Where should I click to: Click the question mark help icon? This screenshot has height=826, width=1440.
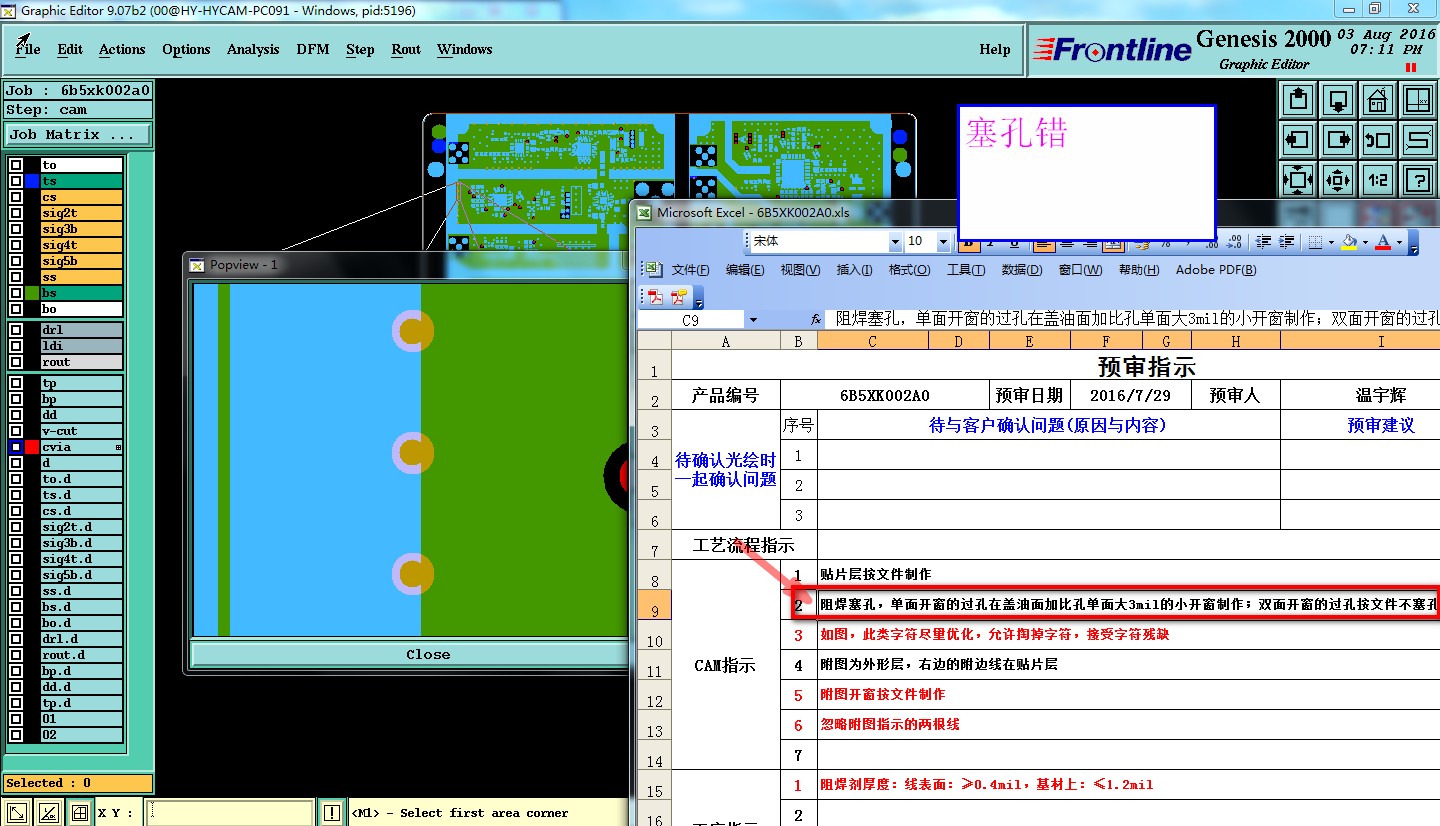click(x=1417, y=180)
